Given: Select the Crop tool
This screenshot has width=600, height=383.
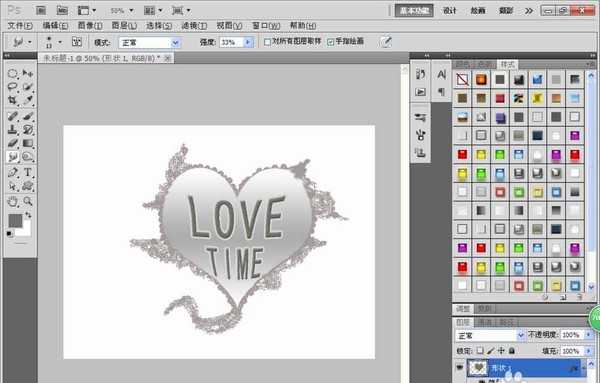Looking at the screenshot, I should point(13,100).
